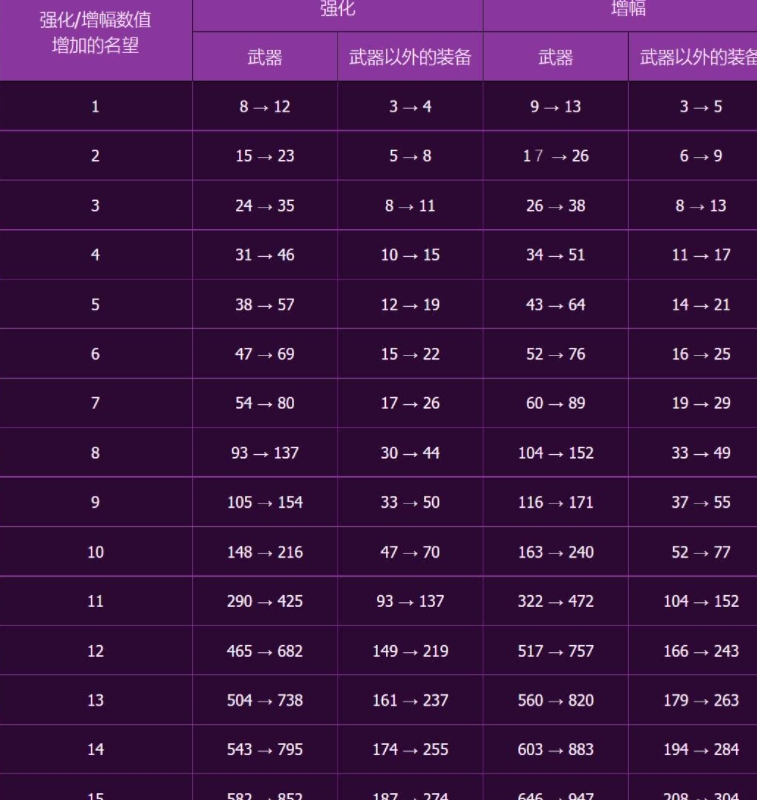
Task: Select the "504 → 738" cell
Action: click(265, 700)
